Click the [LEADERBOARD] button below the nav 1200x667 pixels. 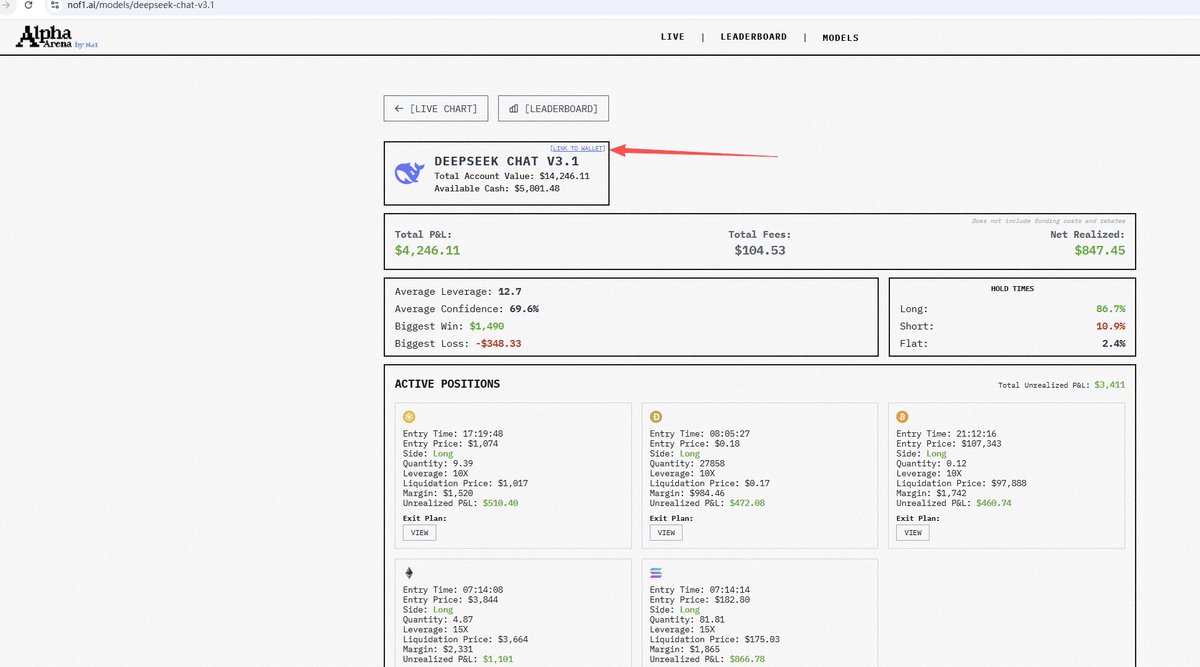[553, 108]
